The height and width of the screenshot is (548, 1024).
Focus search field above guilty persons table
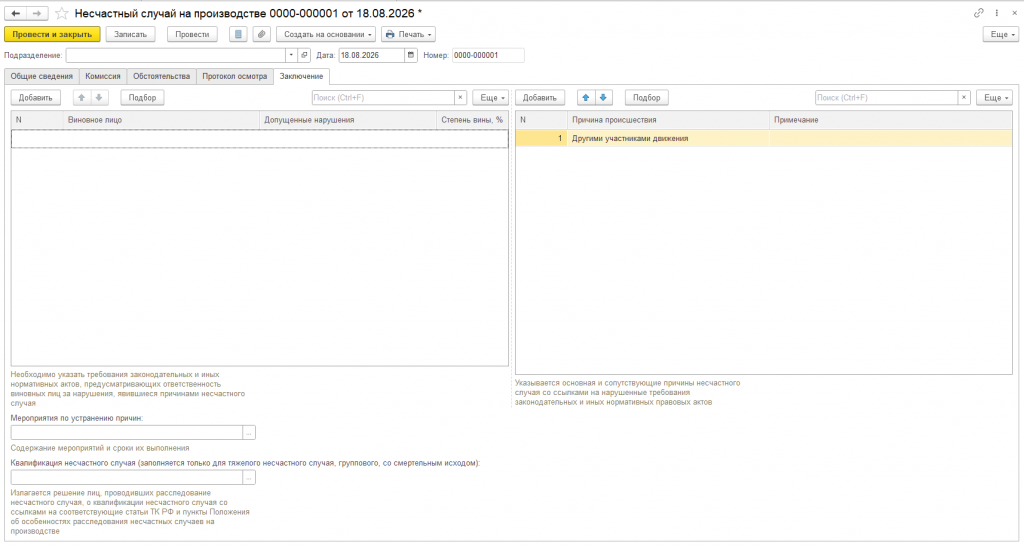click(383, 97)
